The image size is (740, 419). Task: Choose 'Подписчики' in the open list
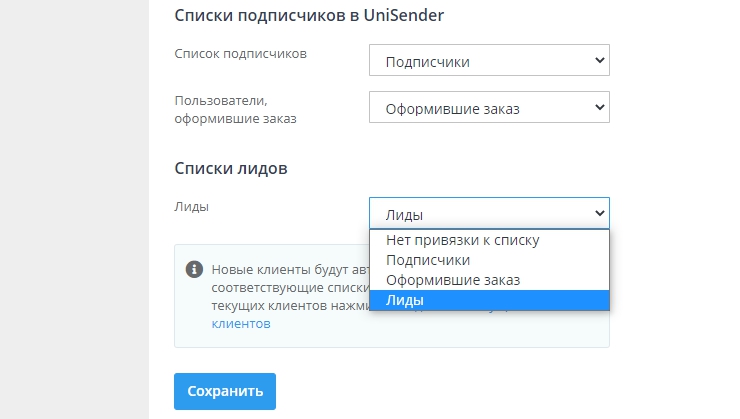(x=428, y=260)
